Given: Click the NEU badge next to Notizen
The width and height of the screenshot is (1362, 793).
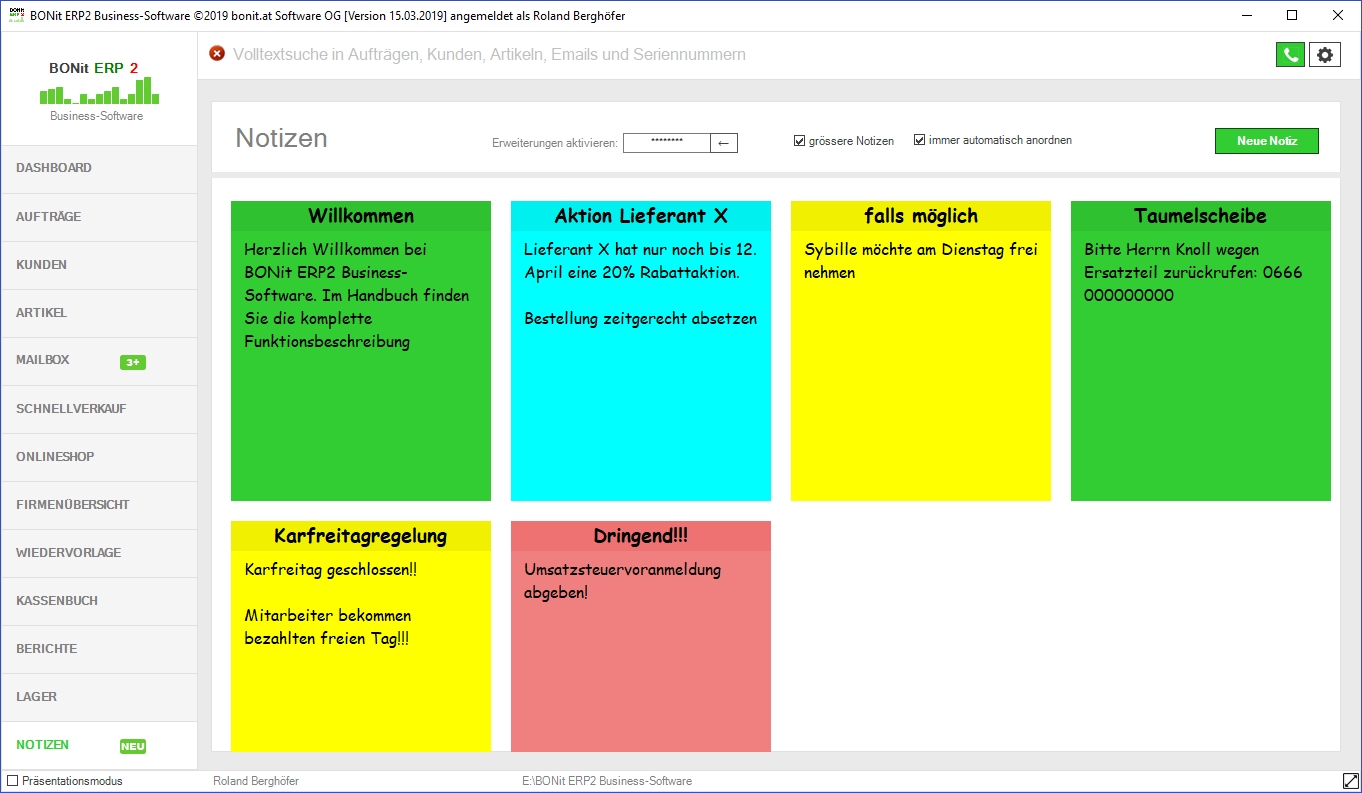Looking at the screenshot, I should pos(133,746).
